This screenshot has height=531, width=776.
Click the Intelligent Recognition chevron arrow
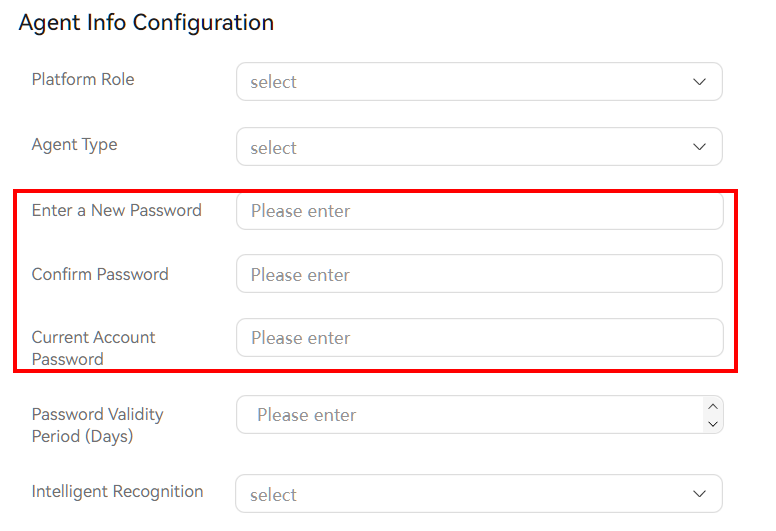[700, 494]
